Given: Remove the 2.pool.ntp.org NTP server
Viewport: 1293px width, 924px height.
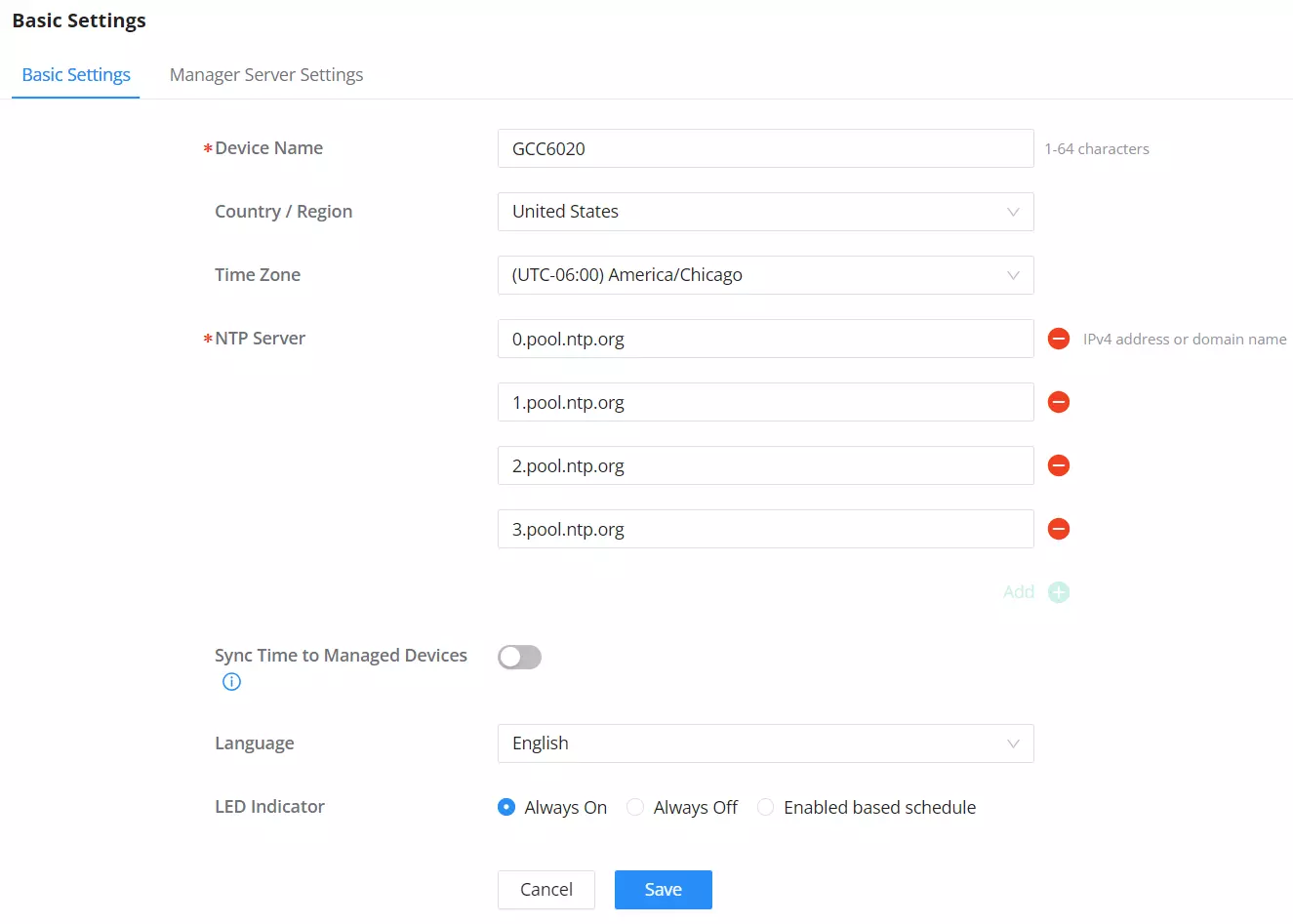Looking at the screenshot, I should pyautogui.click(x=1059, y=465).
